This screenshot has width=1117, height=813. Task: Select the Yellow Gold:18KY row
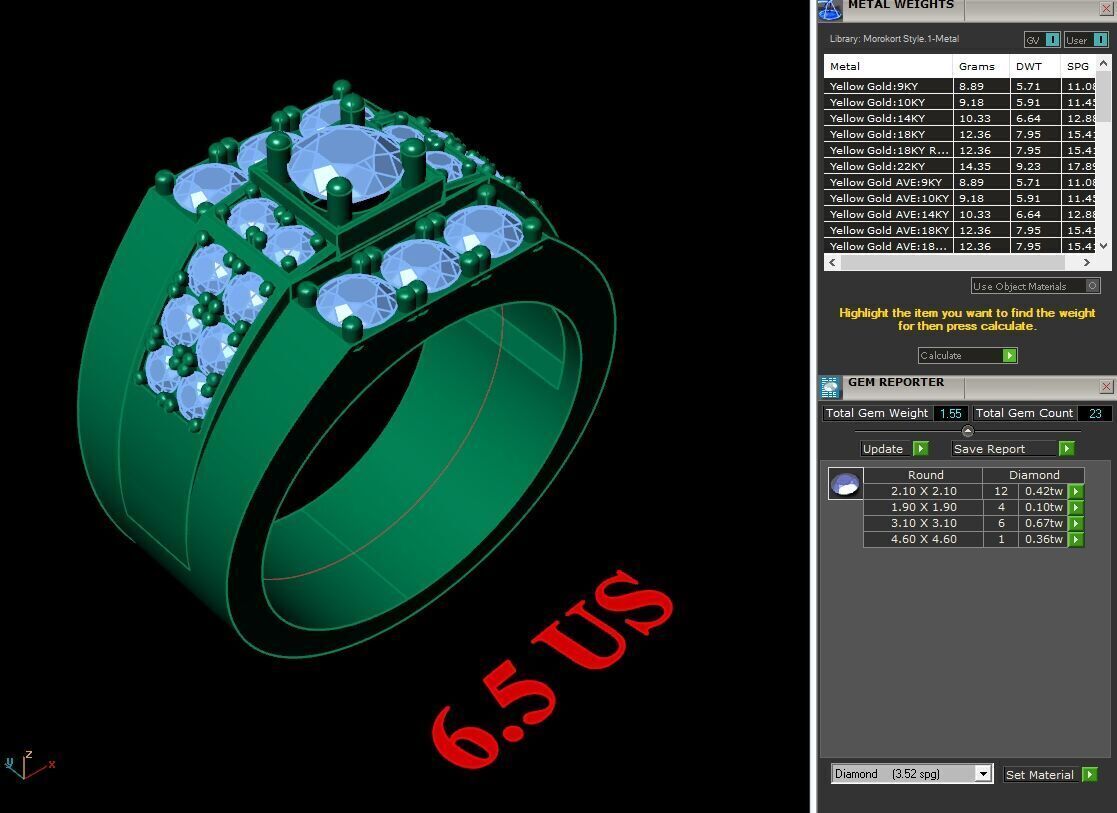tap(960, 135)
